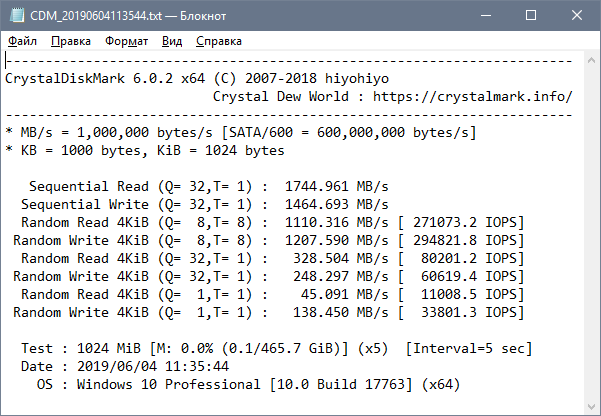Viewport: 601px width, 416px height.
Task: Open the Справка menu
Action: [219, 41]
